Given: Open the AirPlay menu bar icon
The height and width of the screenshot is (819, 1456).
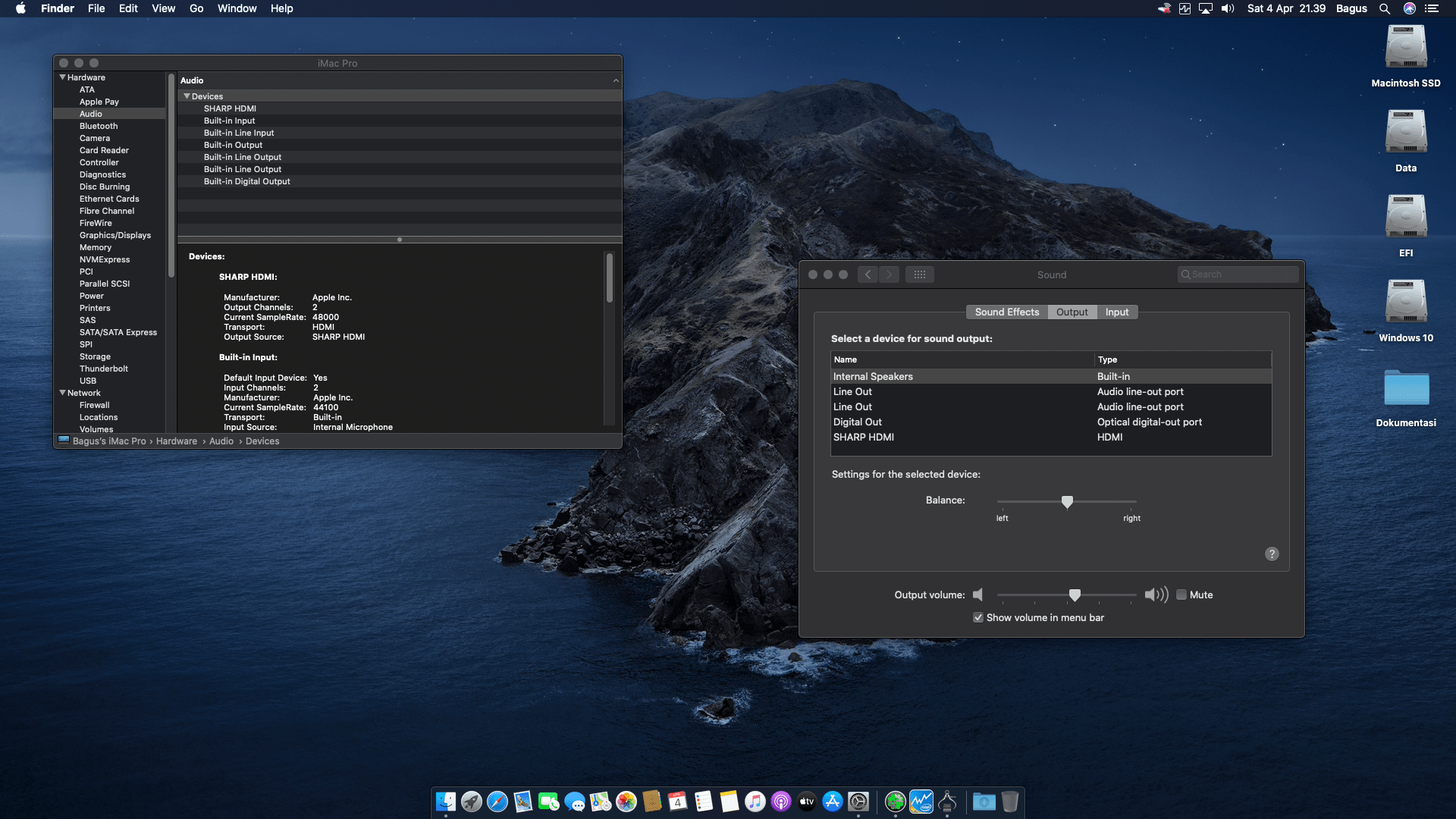Looking at the screenshot, I should pos(1206,8).
